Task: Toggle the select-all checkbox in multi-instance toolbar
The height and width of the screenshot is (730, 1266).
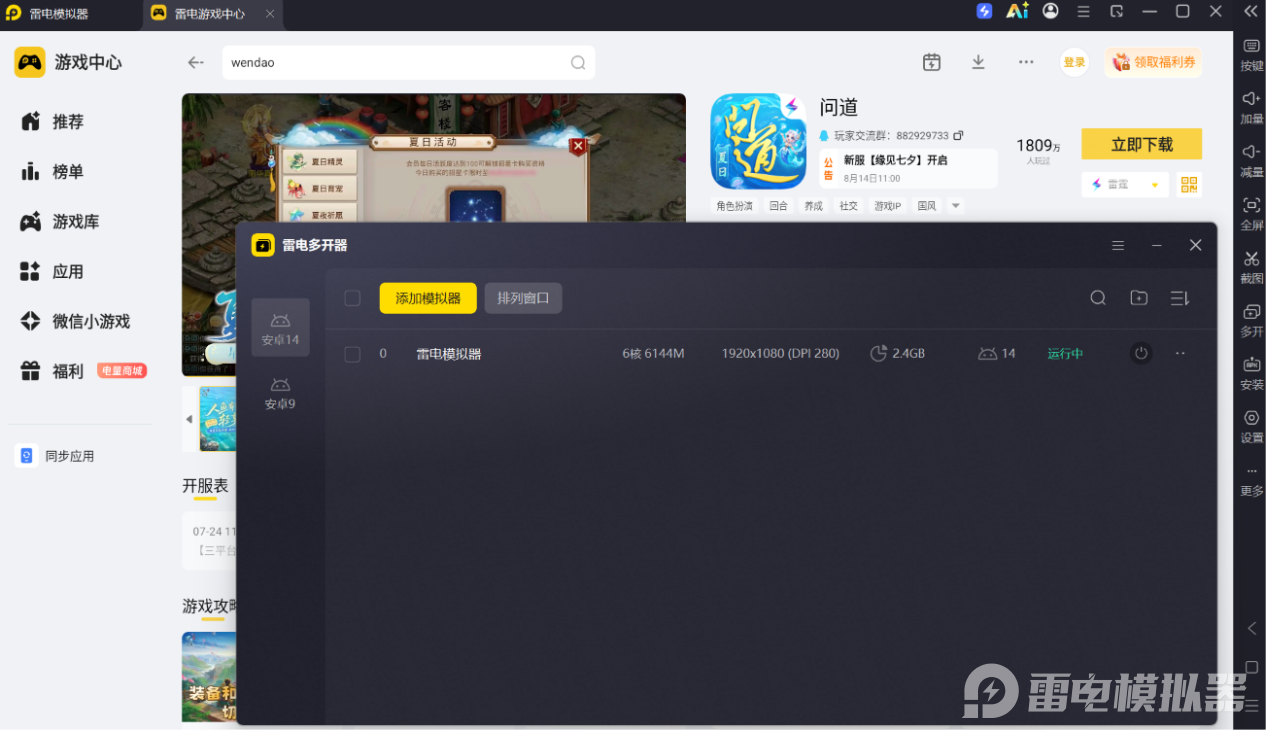Action: coord(352,298)
